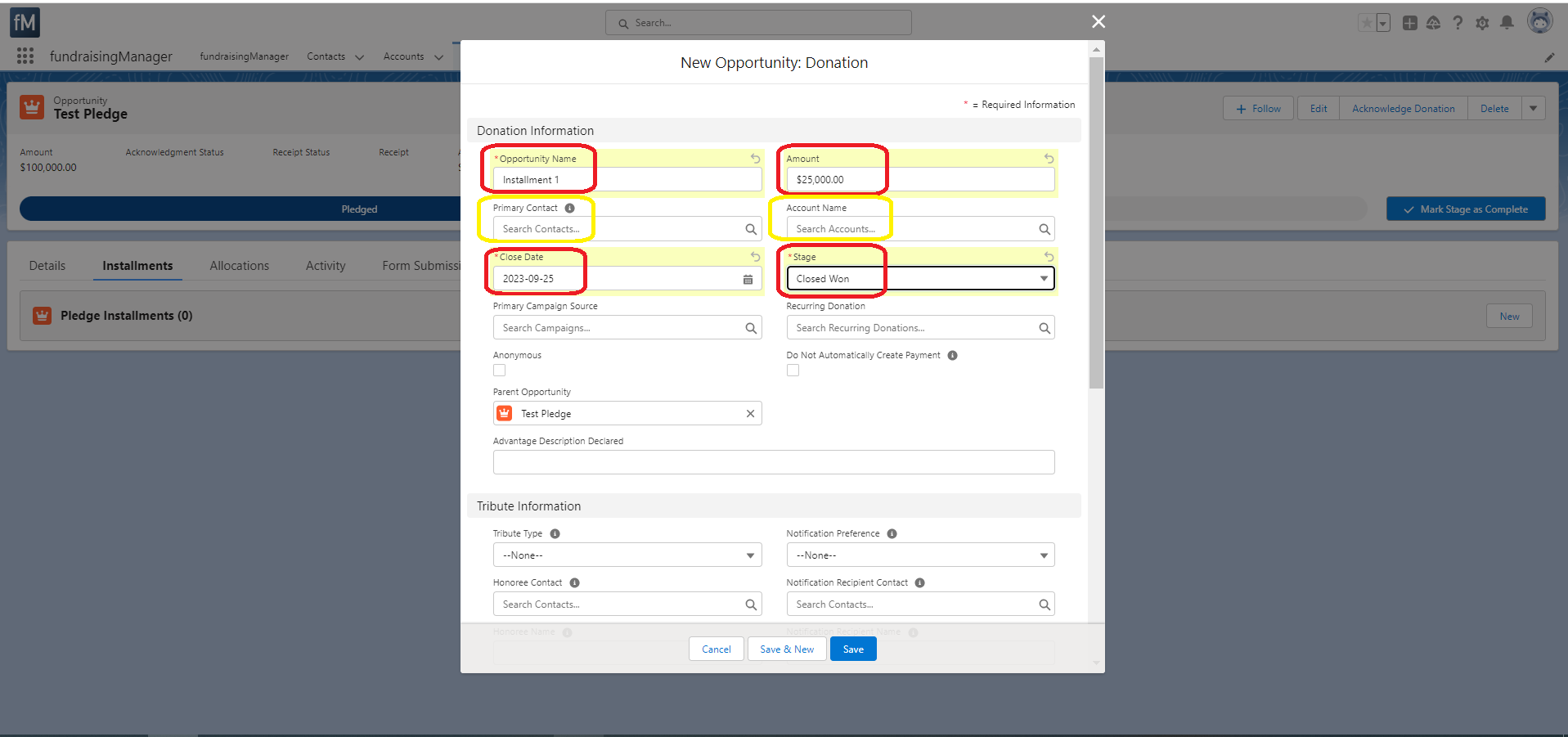
Task: Undo the Amount field change
Action: click(1049, 159)
